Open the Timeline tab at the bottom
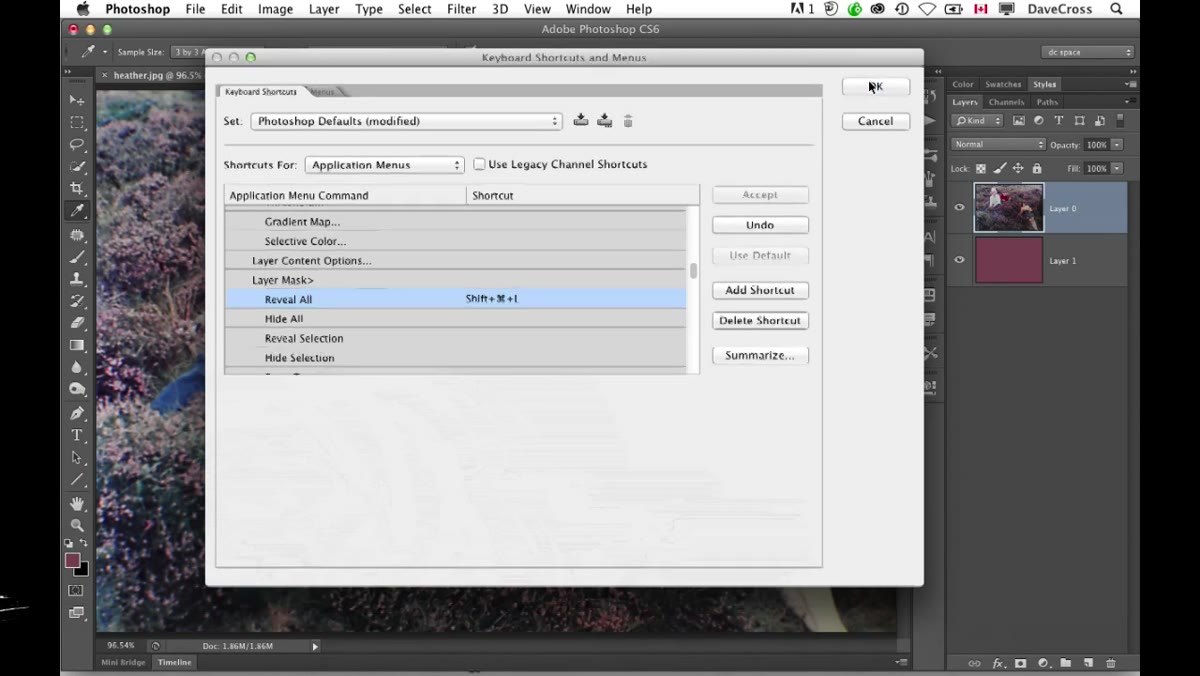 pyautogui.click(x=174, y=662)
